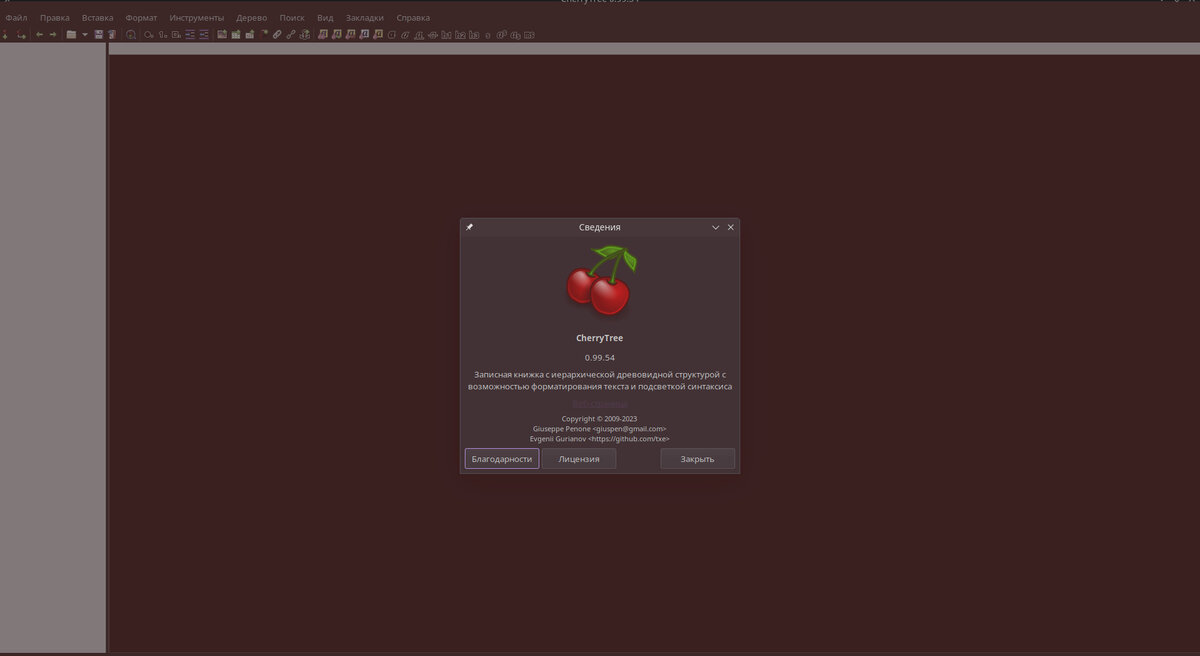
Task: Toggle italic text toolbar icon
Action: [405, 35]
